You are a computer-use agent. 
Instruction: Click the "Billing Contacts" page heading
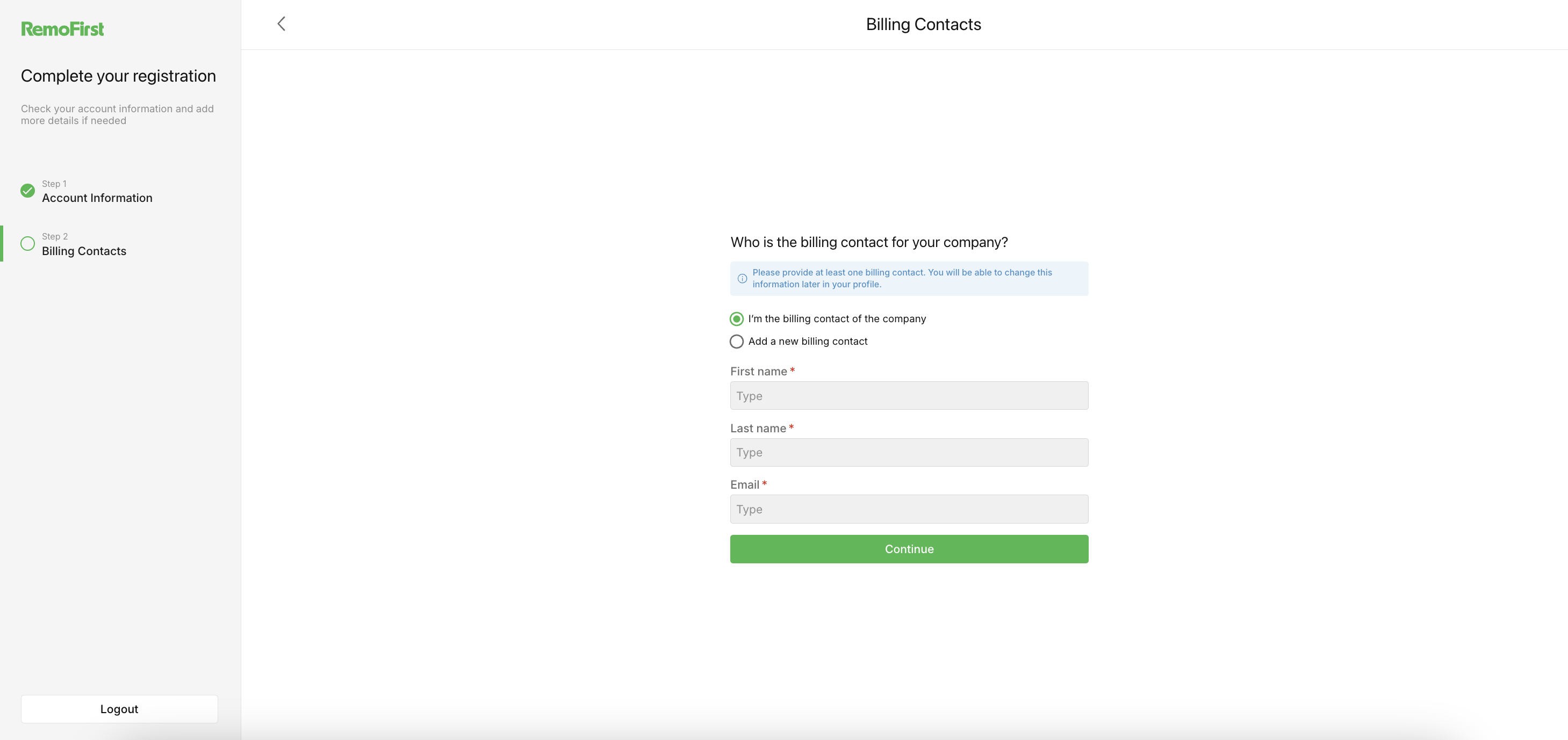923,24
